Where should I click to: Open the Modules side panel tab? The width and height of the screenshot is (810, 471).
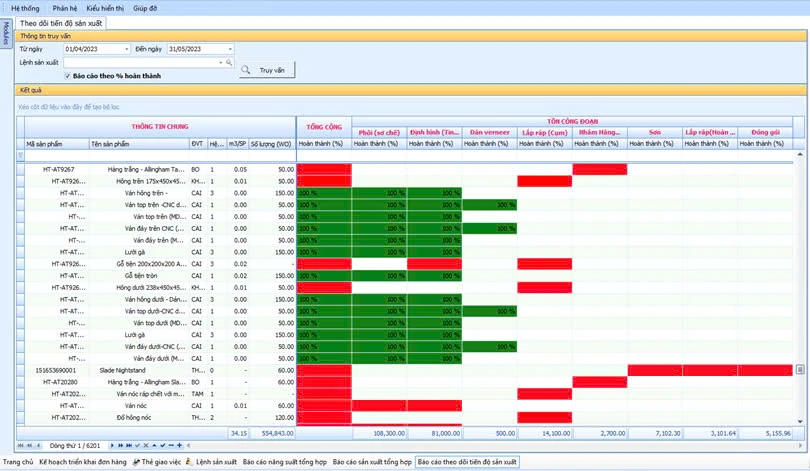6,33
